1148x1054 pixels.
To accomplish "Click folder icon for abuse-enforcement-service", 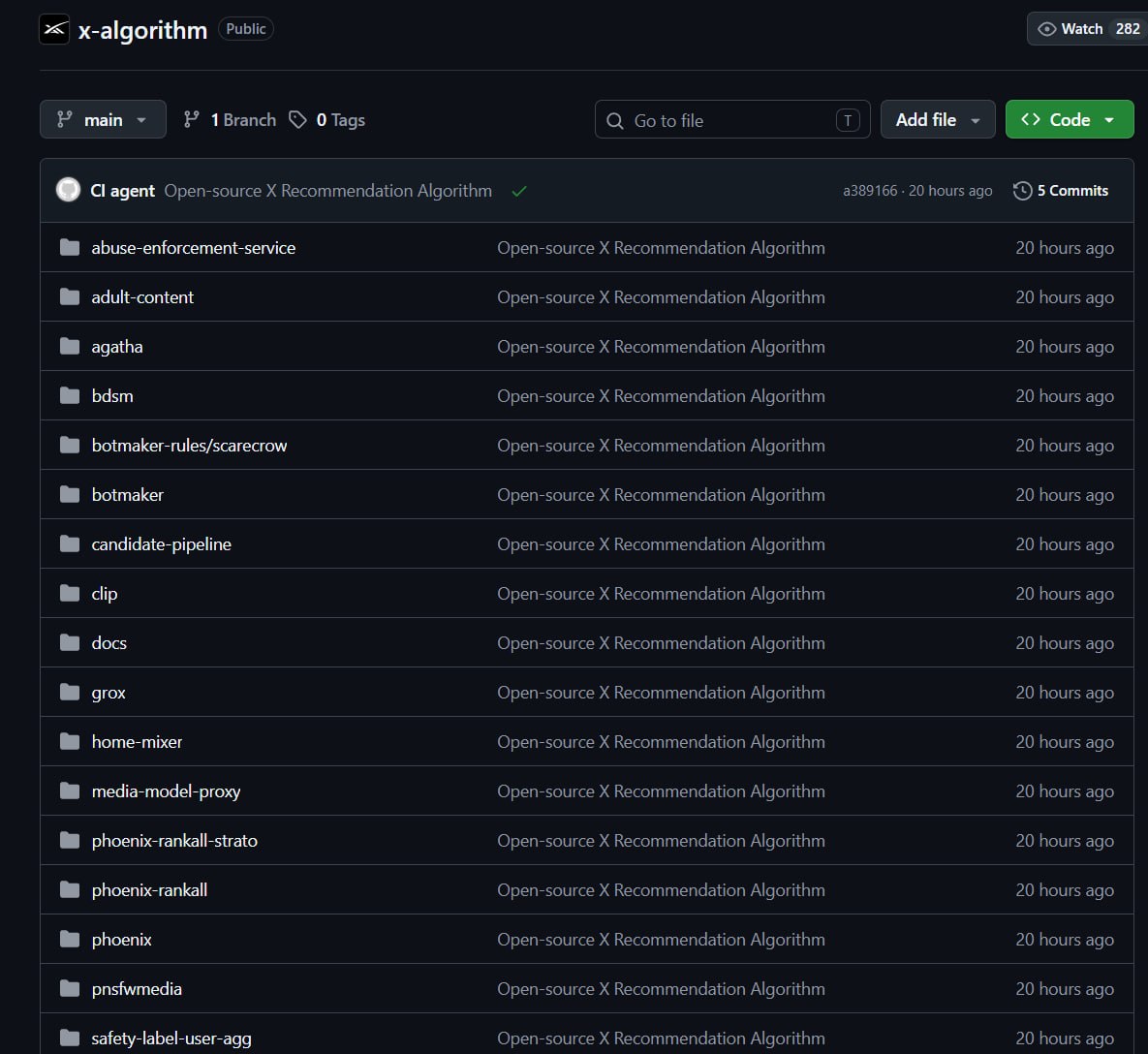I will click(70, 247).
